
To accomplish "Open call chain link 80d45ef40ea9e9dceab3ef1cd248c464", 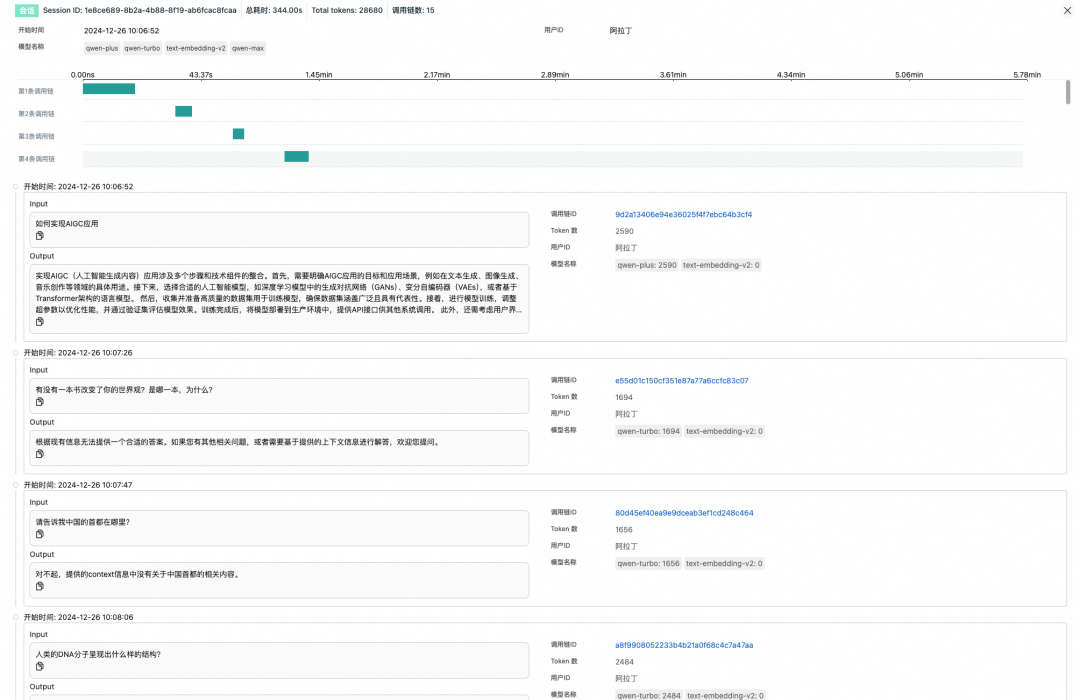I will pyautogui.click(x=684, y=513).
